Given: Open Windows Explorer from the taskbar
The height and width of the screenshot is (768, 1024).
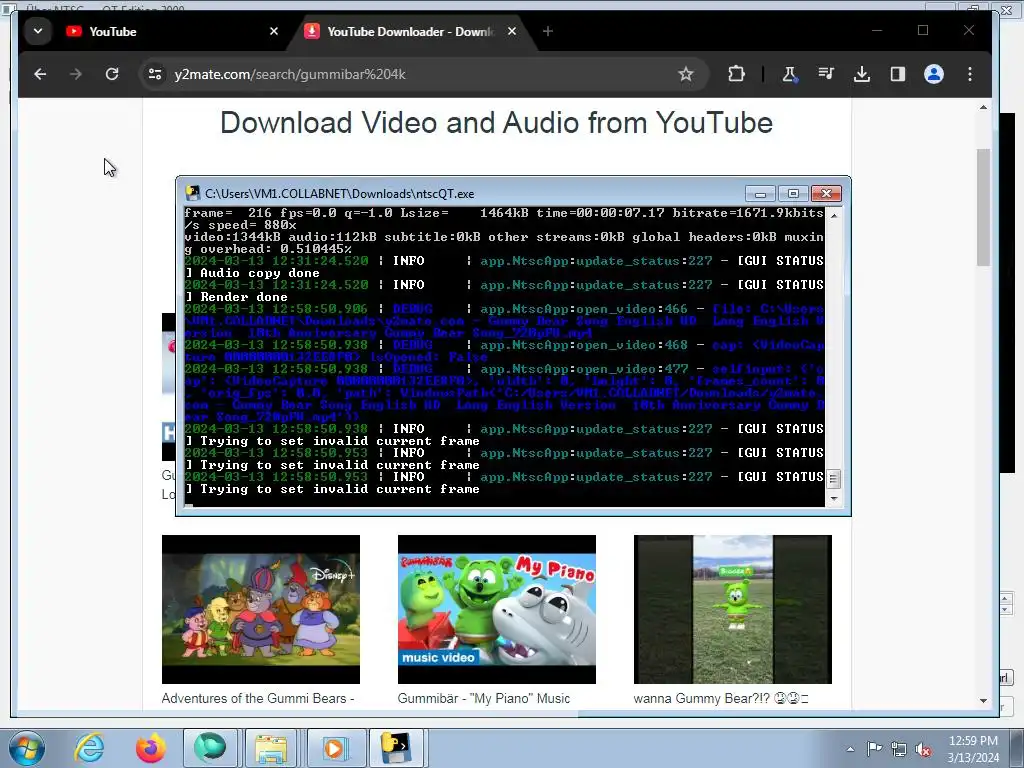Looking at the screenshot, I should (x=271, y=748).
